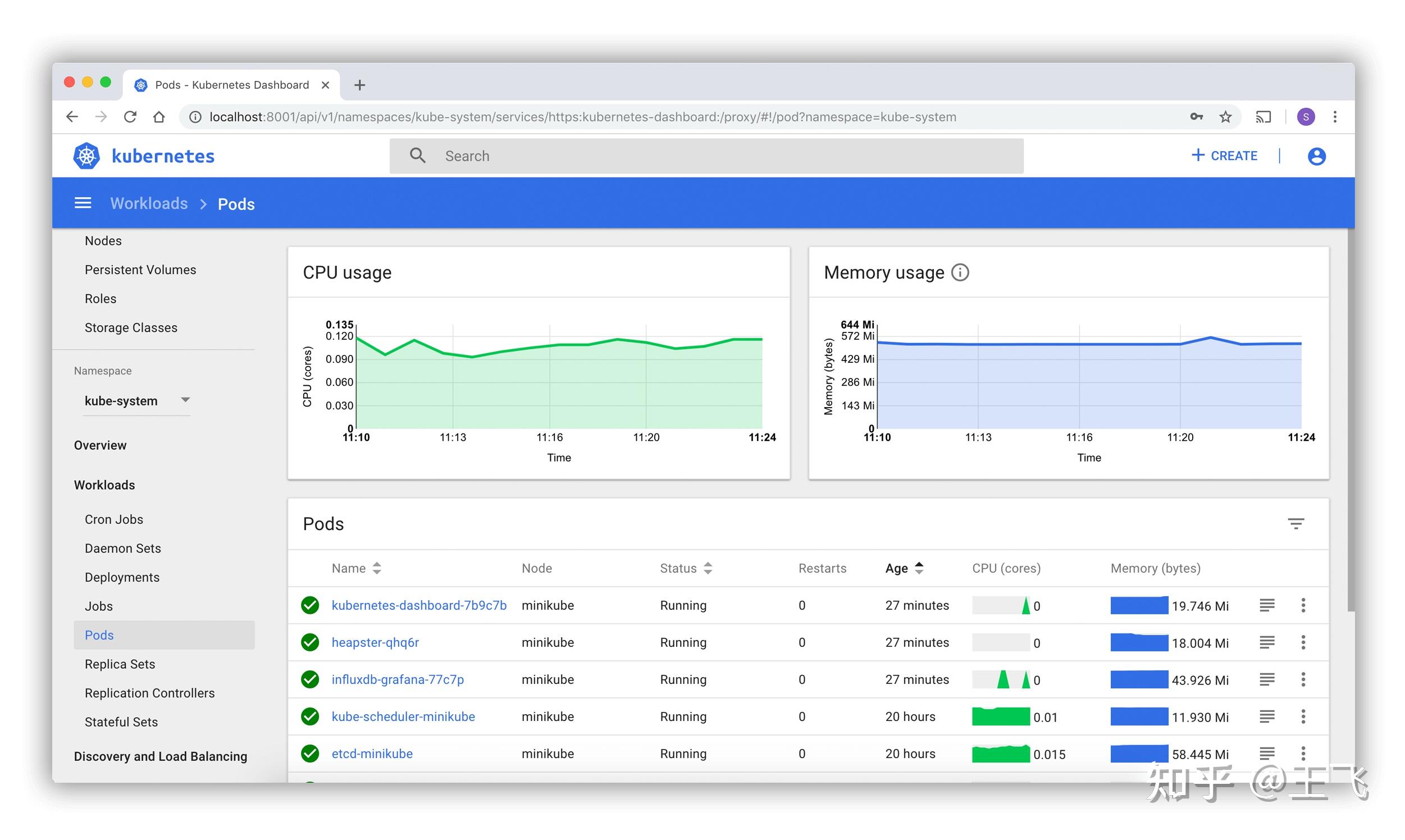The height and width of the screenshot is (840, 1405).
Task: Open the three-dot menu for heapster-qhq6r
Action: (1303, 642)
